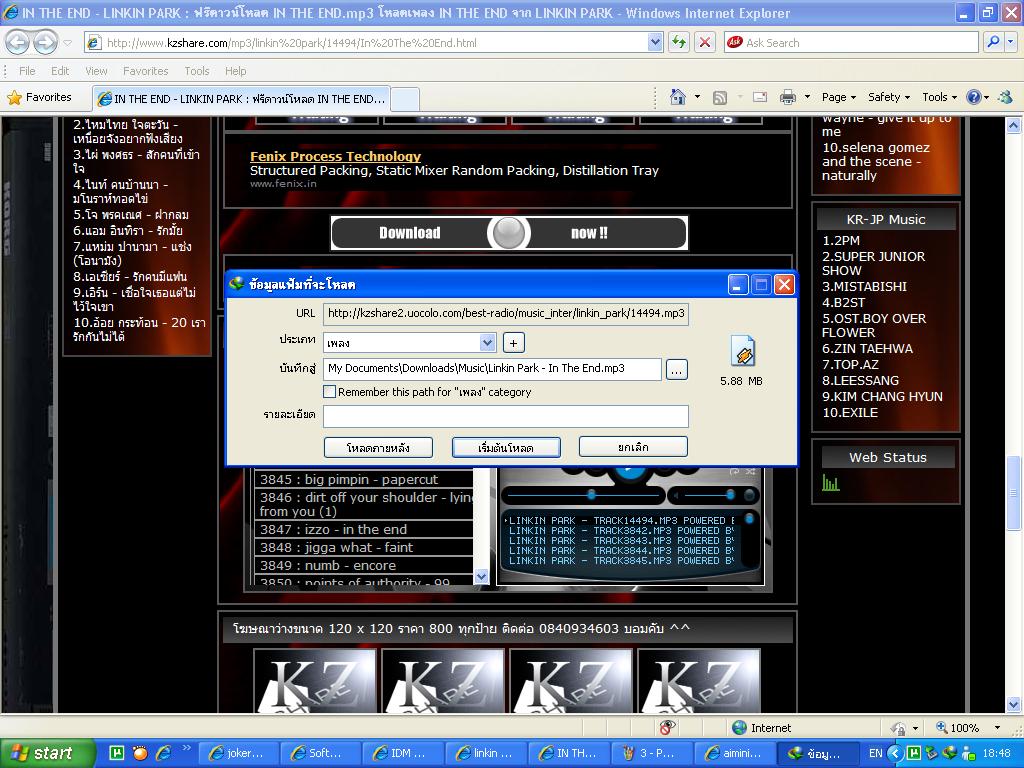
Task: Open the Fenix Process Technology ad link
Action: (x=335, y=156)
